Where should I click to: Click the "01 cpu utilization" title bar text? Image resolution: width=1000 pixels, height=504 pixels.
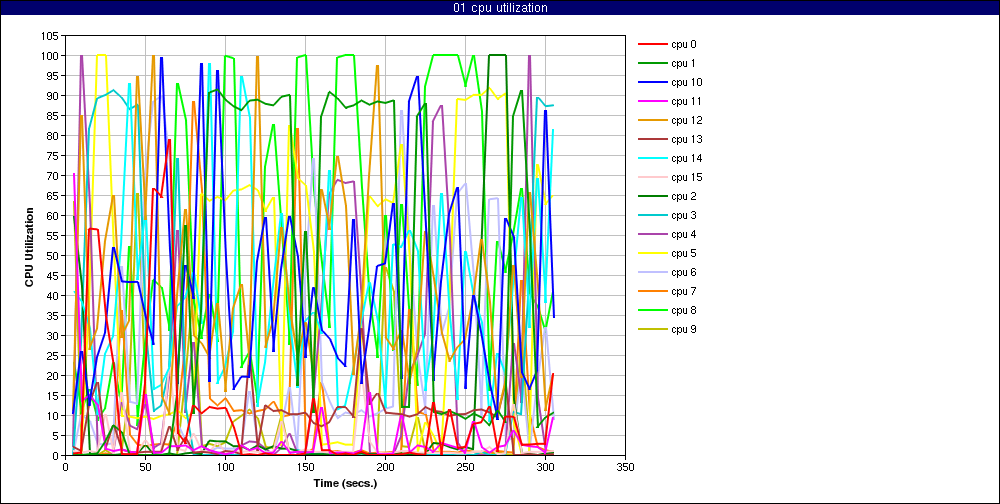pos(500,8)
